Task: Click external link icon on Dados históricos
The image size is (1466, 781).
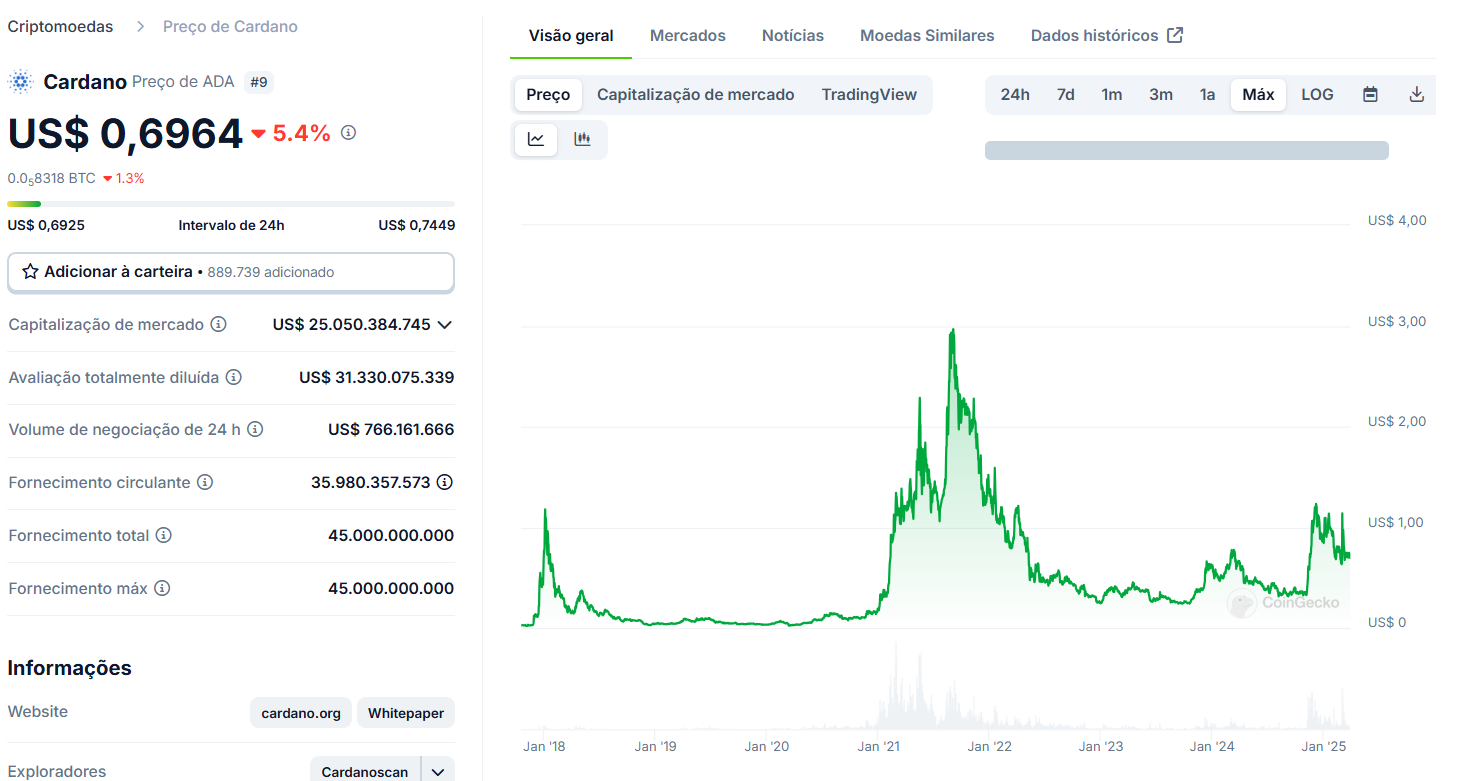Action: coord(1176,35)
